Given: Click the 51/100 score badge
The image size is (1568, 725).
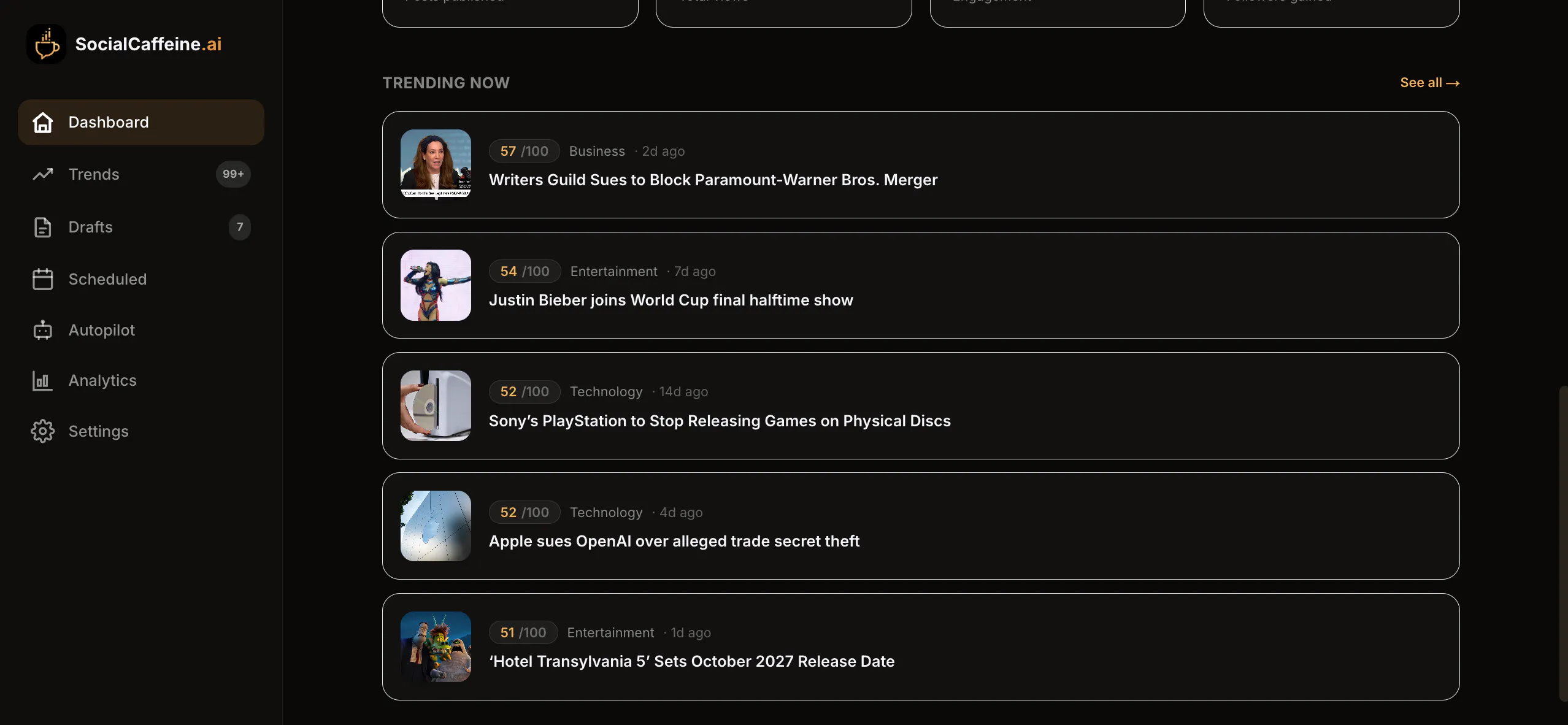Looking at the screenshot, I should (523, 632).
